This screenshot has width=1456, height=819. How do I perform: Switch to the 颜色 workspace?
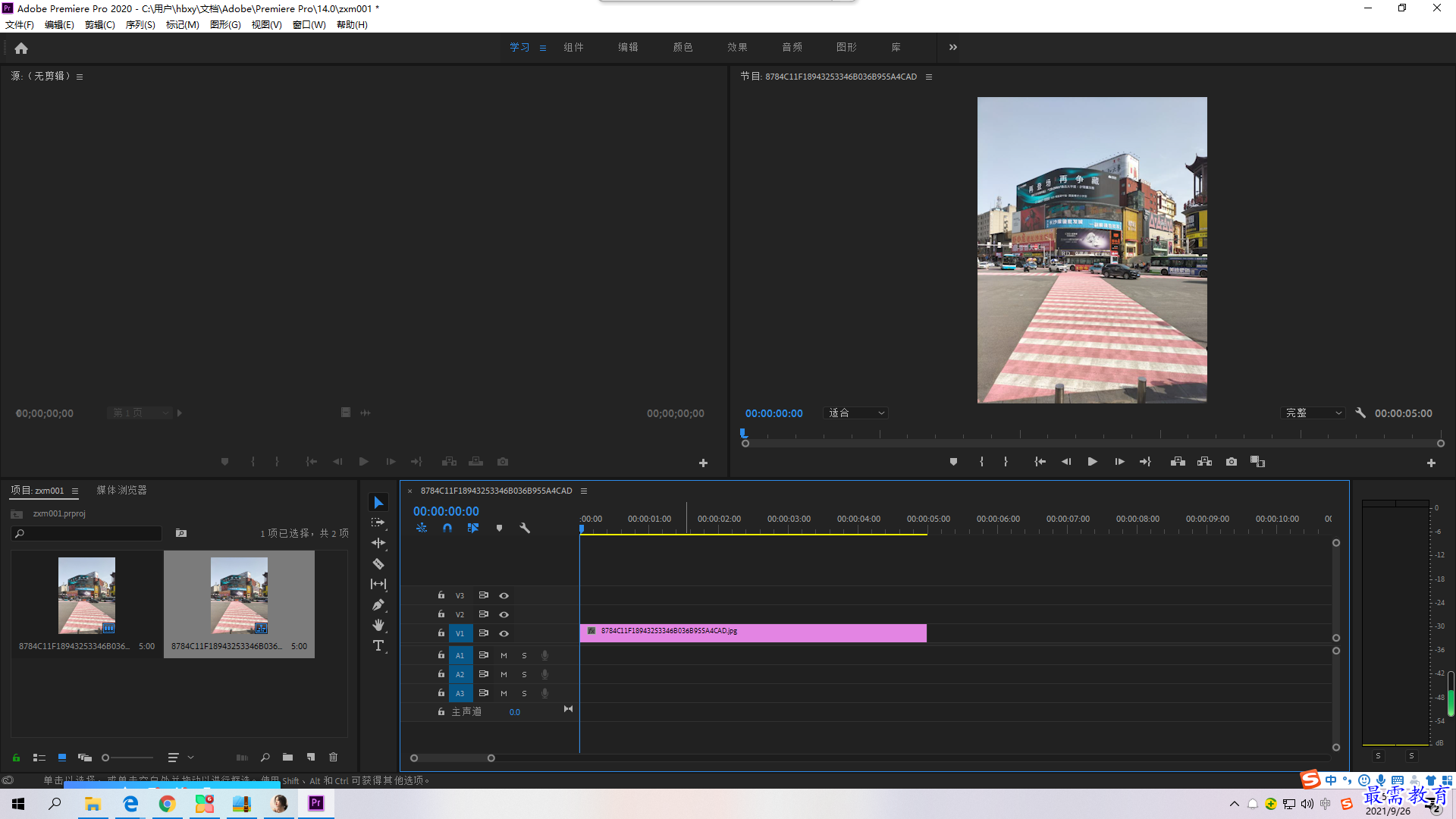(x=683, y=47)
